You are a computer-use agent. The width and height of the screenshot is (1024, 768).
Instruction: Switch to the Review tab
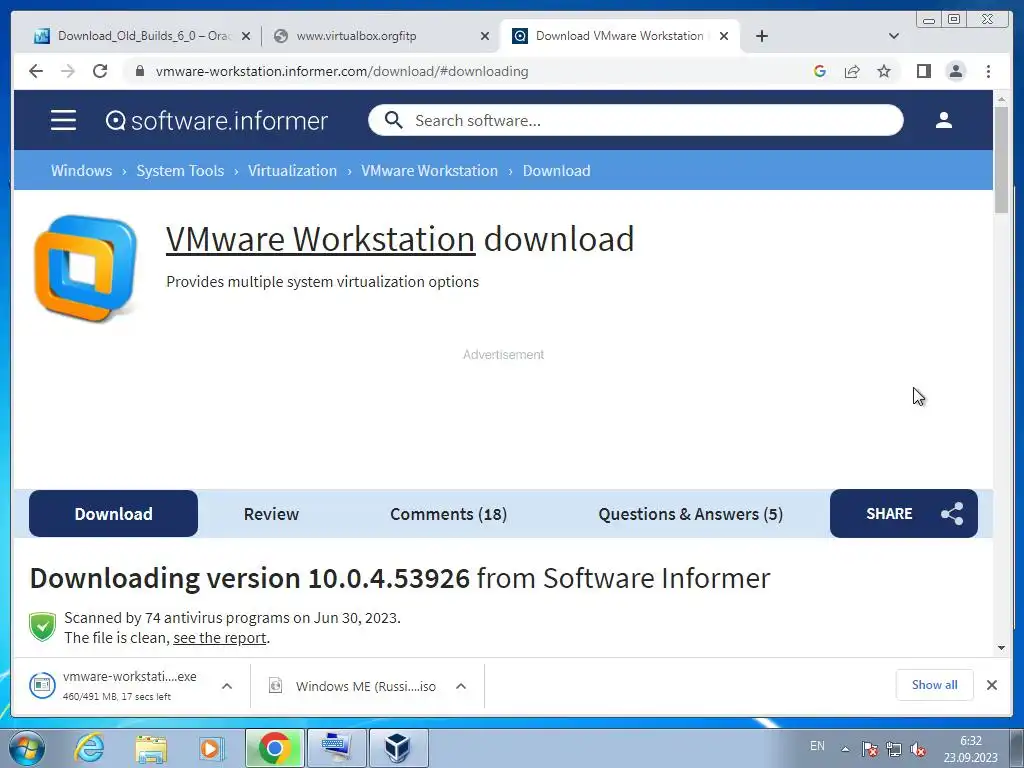point(271,514)
